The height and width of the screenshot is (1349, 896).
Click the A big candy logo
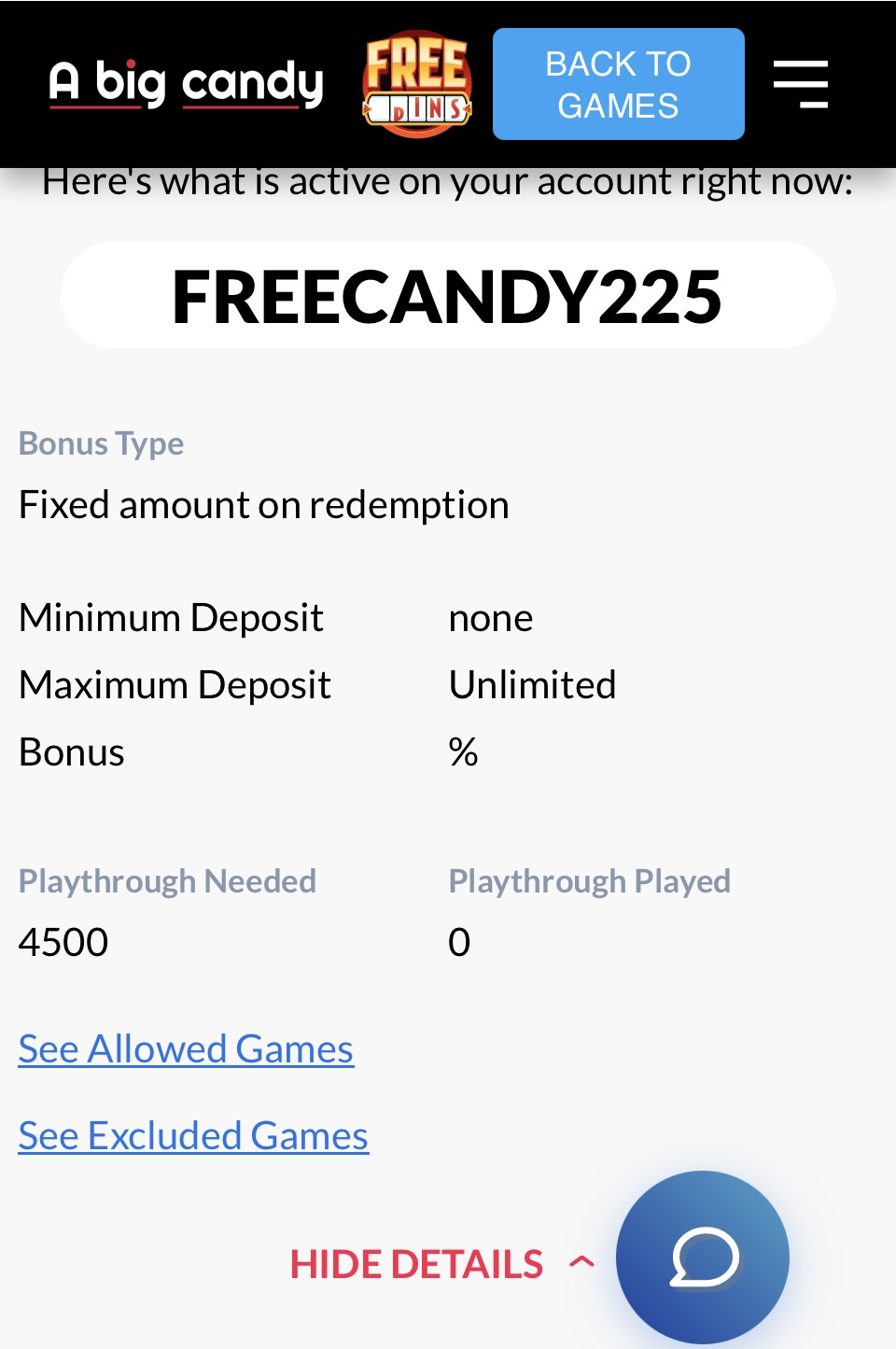(x=187, y=83)
